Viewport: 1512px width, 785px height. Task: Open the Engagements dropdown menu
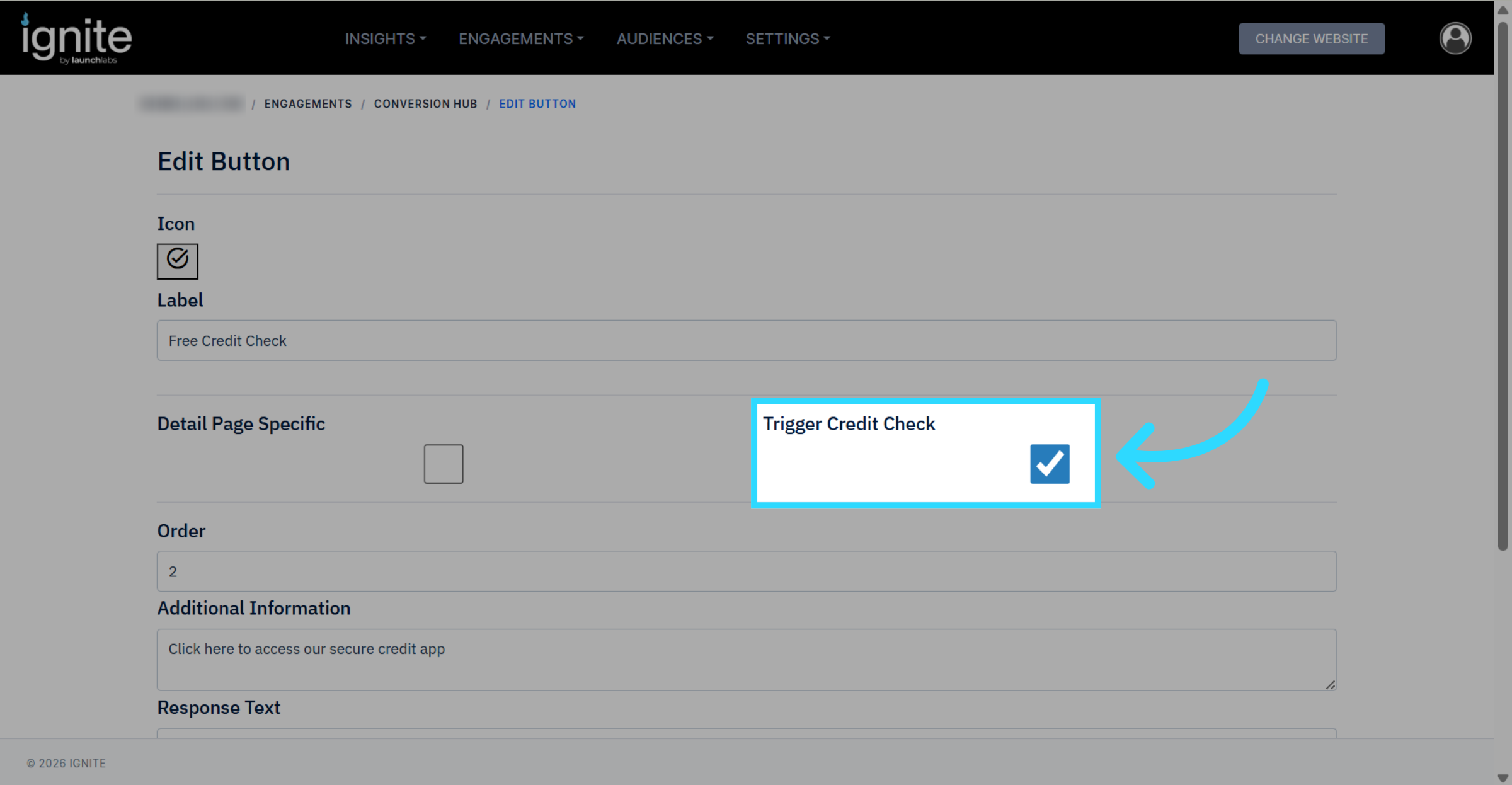(x=520, y=38)
